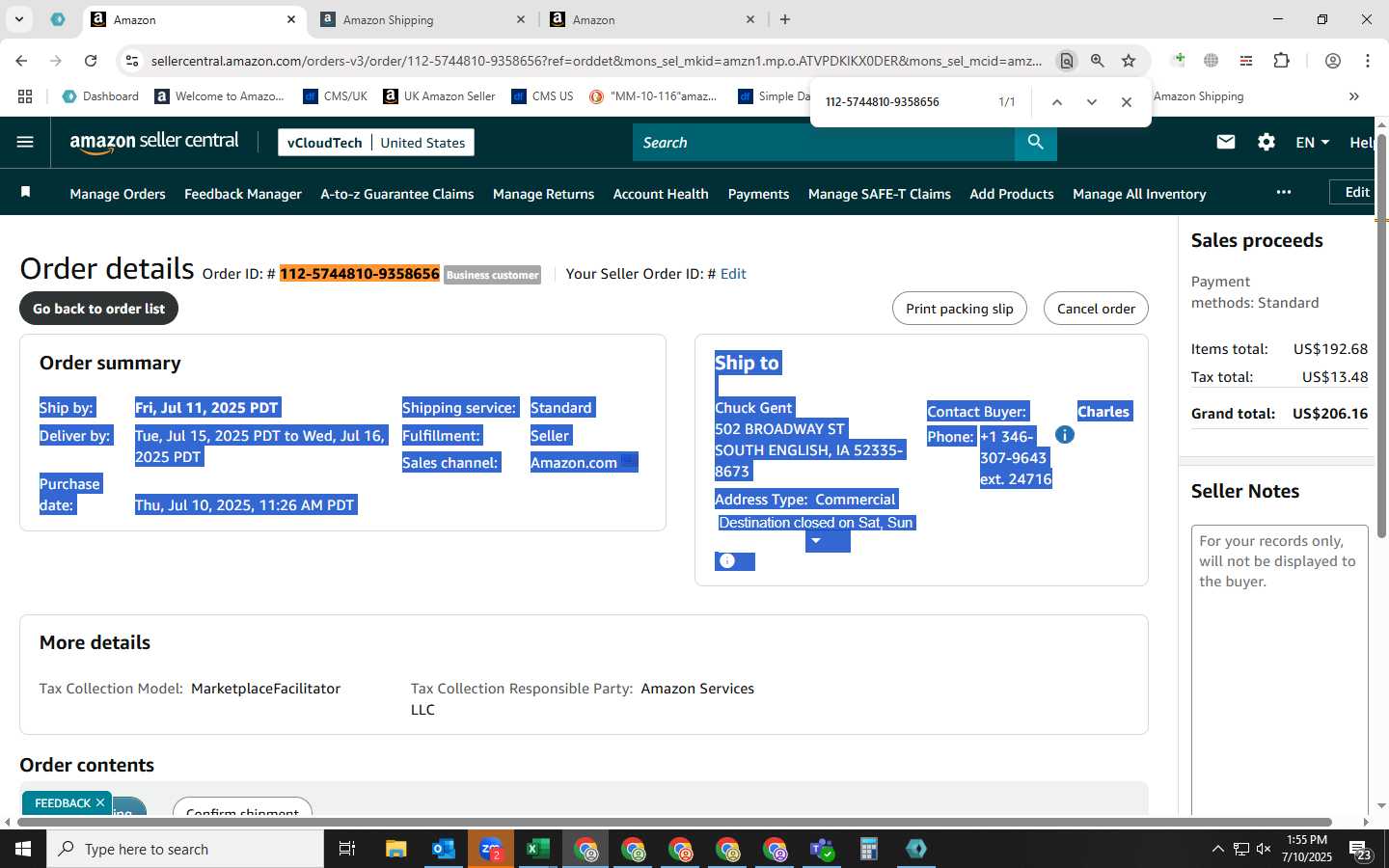Open the Calculator taskbar icon
This screenshot has width=1389, height=868.
click(869, 849)
